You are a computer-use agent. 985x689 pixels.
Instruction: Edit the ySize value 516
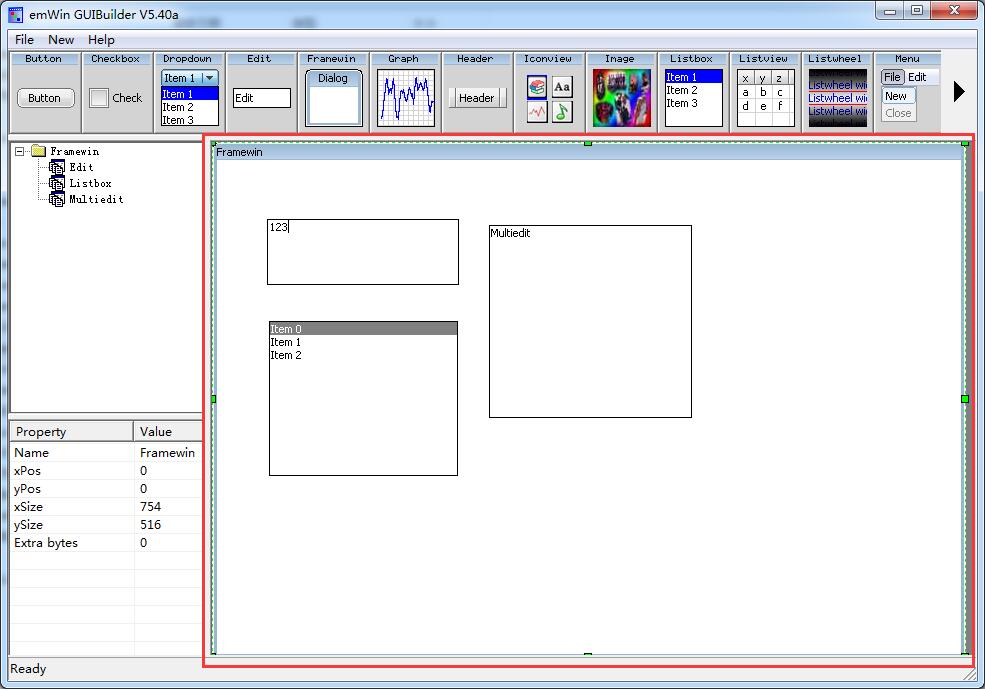(168, 524)
